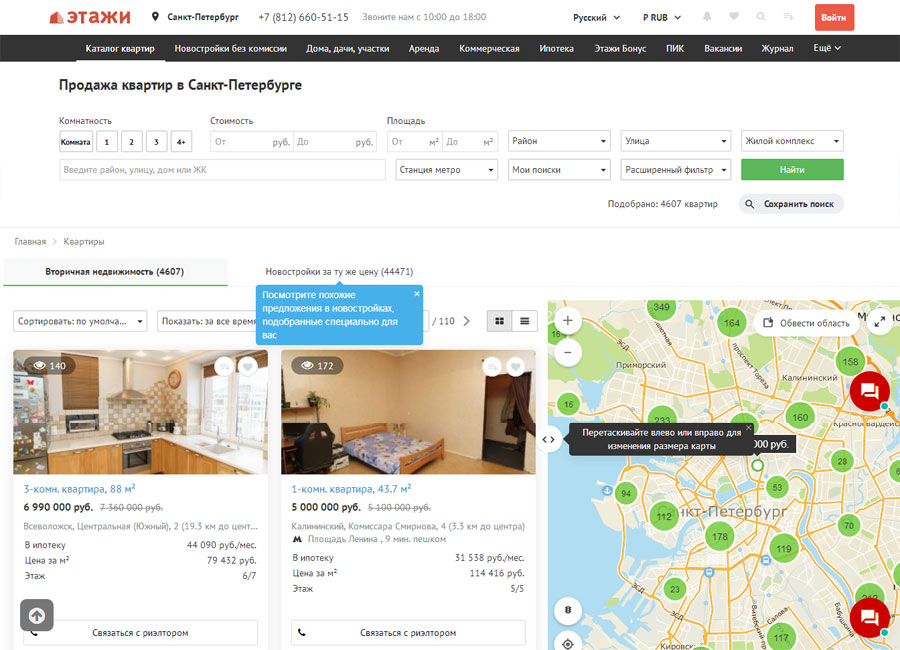900x650 pixels.
Task: Expand the Жилой комплекс dropdown
Action: pyautogui.click(x=792, y=141)
